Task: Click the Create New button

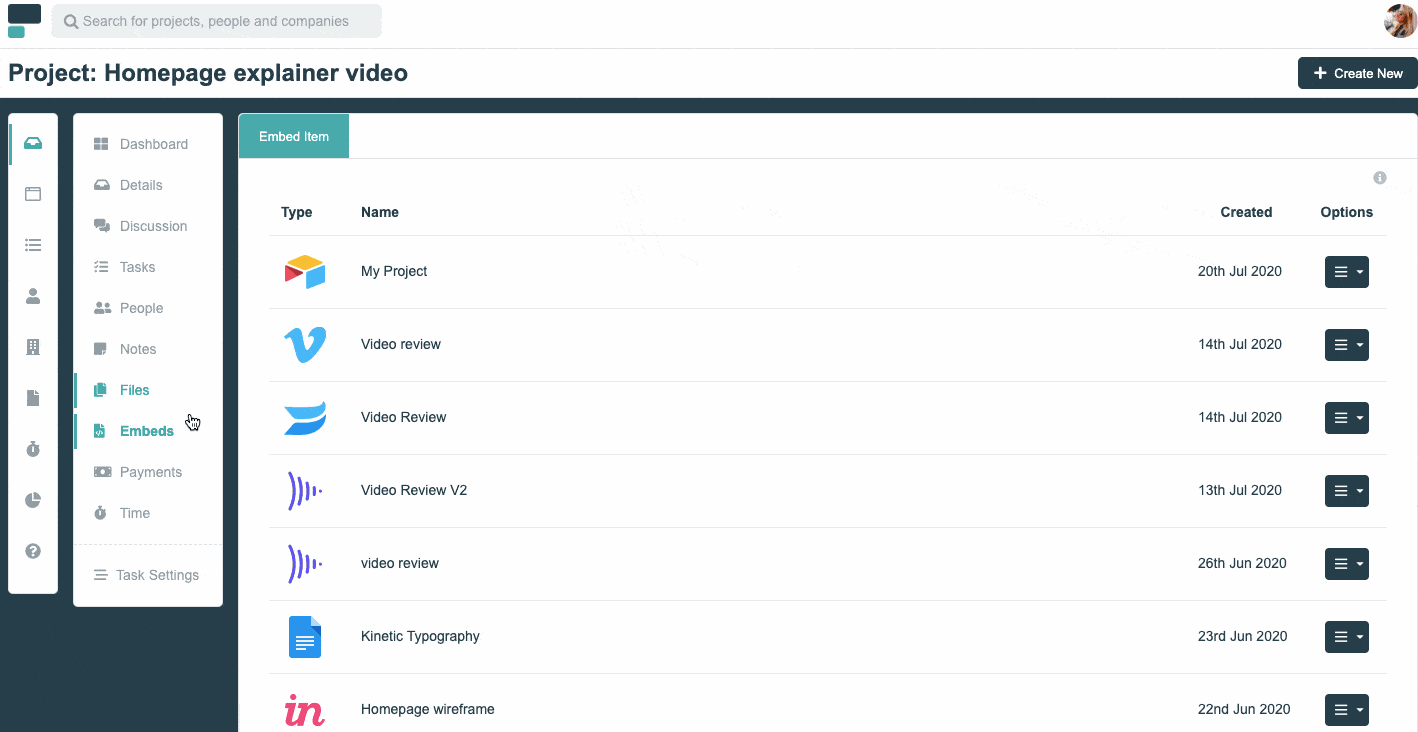Action: pyautogui.click(x=1357, y=73)
